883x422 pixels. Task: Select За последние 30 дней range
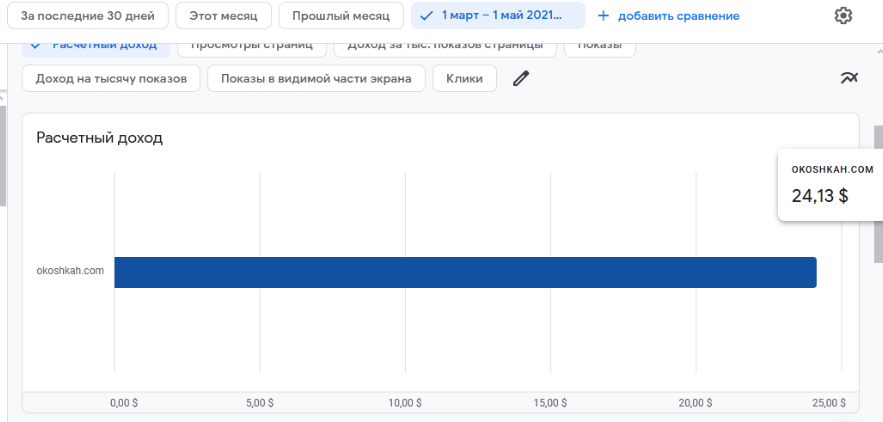88,16
